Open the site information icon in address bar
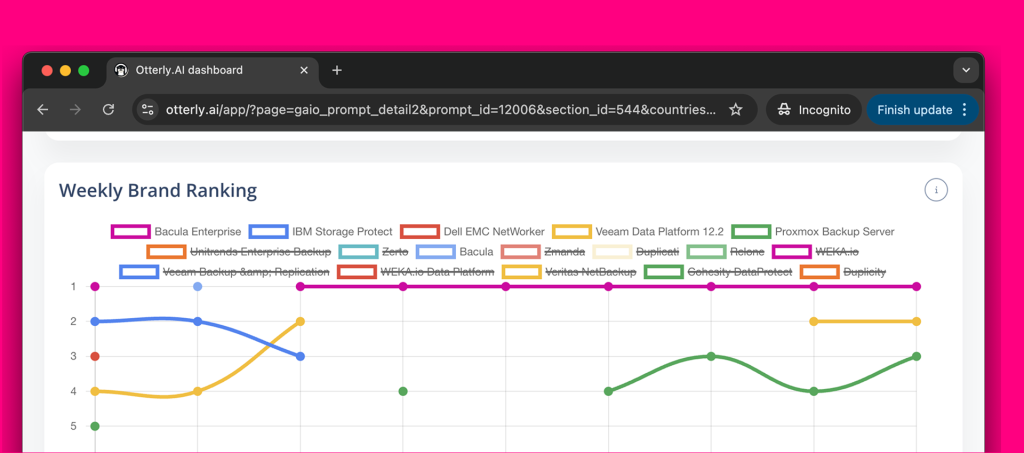This screenshot has width=1024, height=453. point(148,110)
